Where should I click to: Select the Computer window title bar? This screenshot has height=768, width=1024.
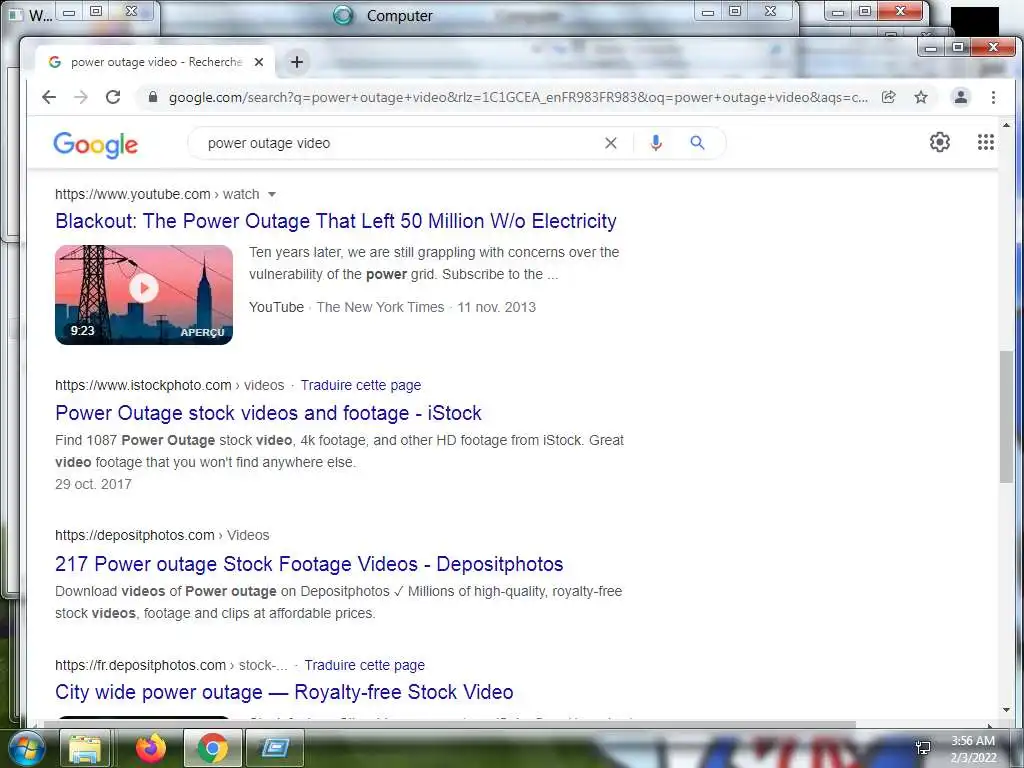pos(398,16)
